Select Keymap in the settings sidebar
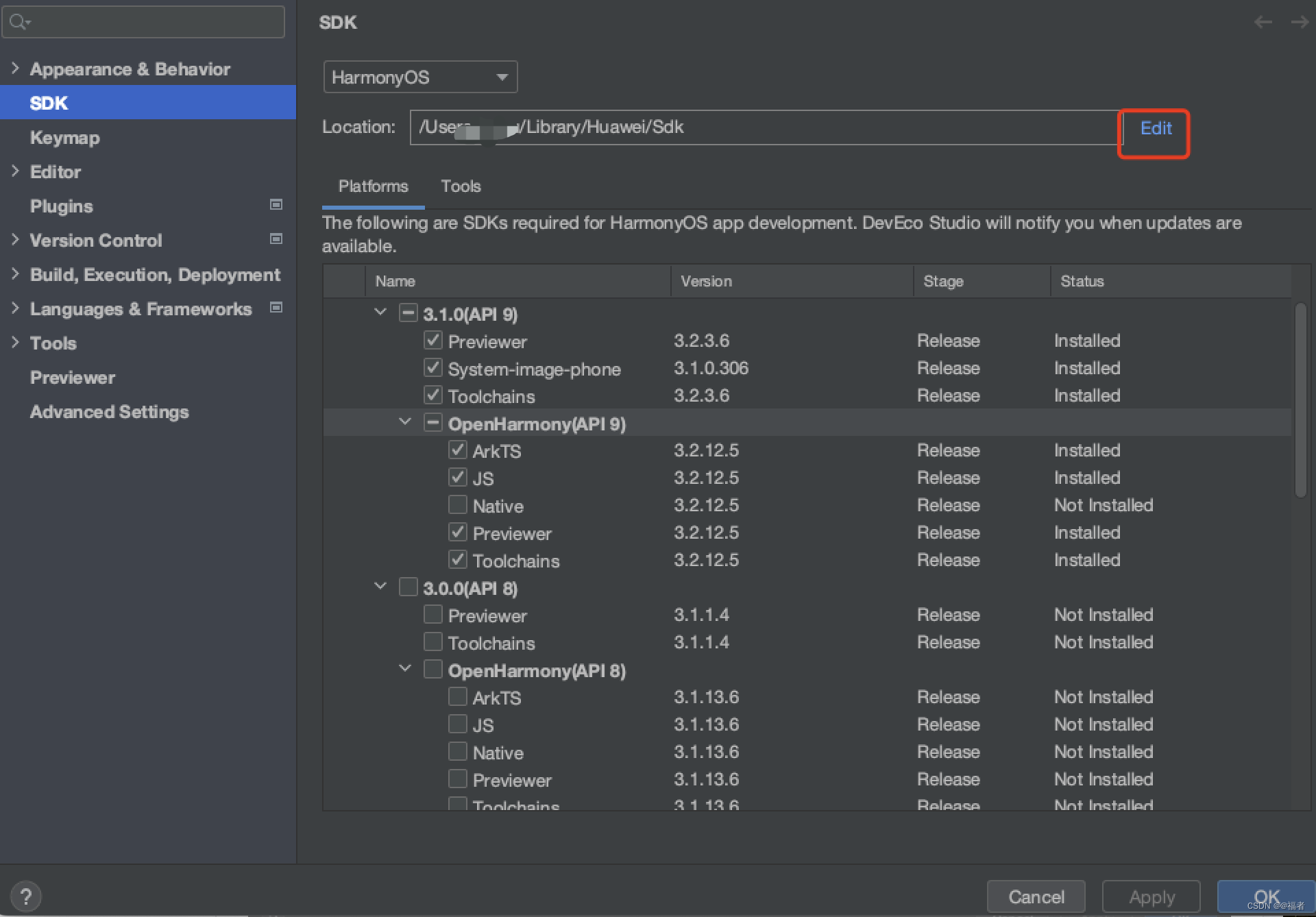 pos(64,137)
